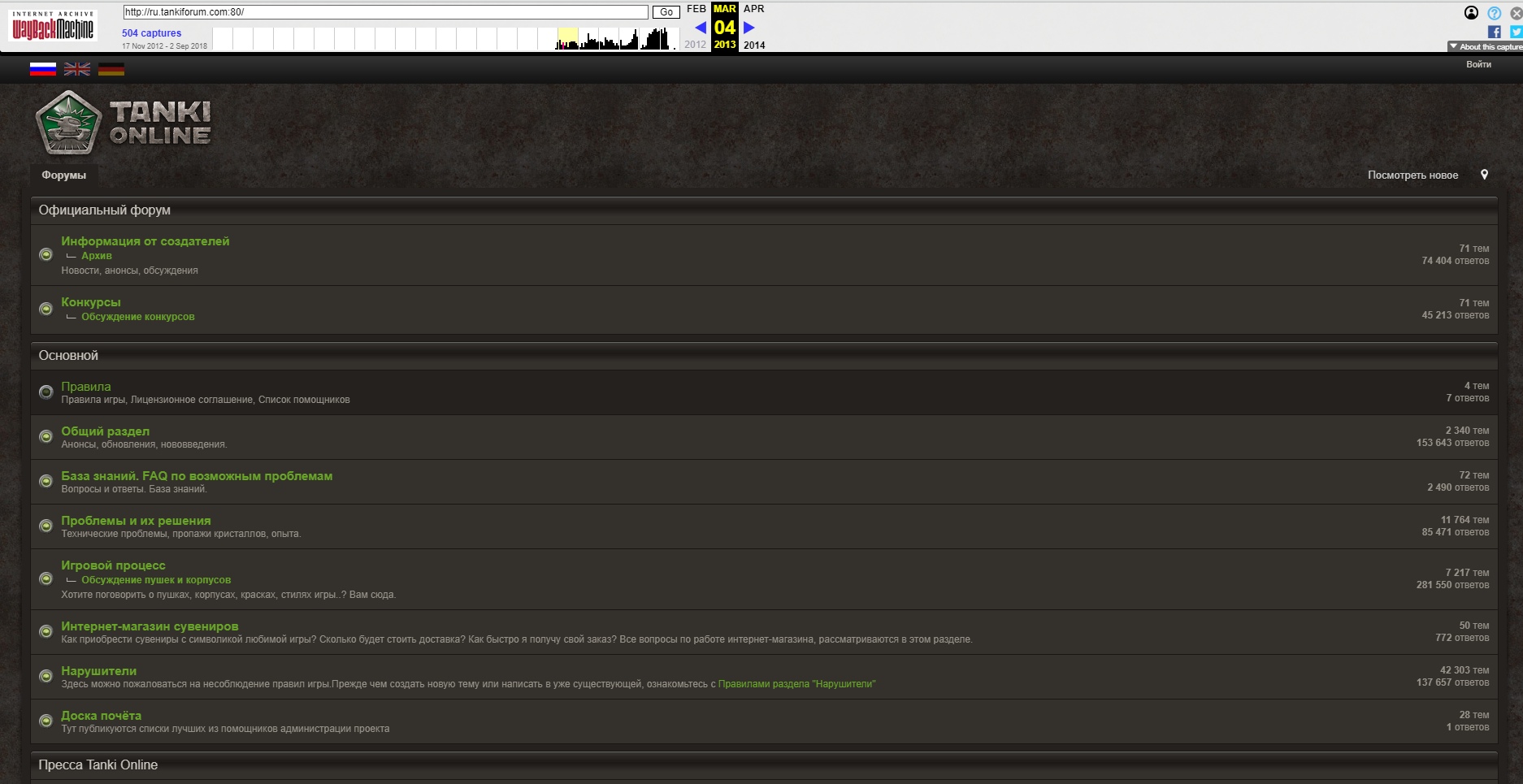Open the Игровой процесс forum
The height and width of the screenshot is (784, 1523).
[x=113, y=565]
